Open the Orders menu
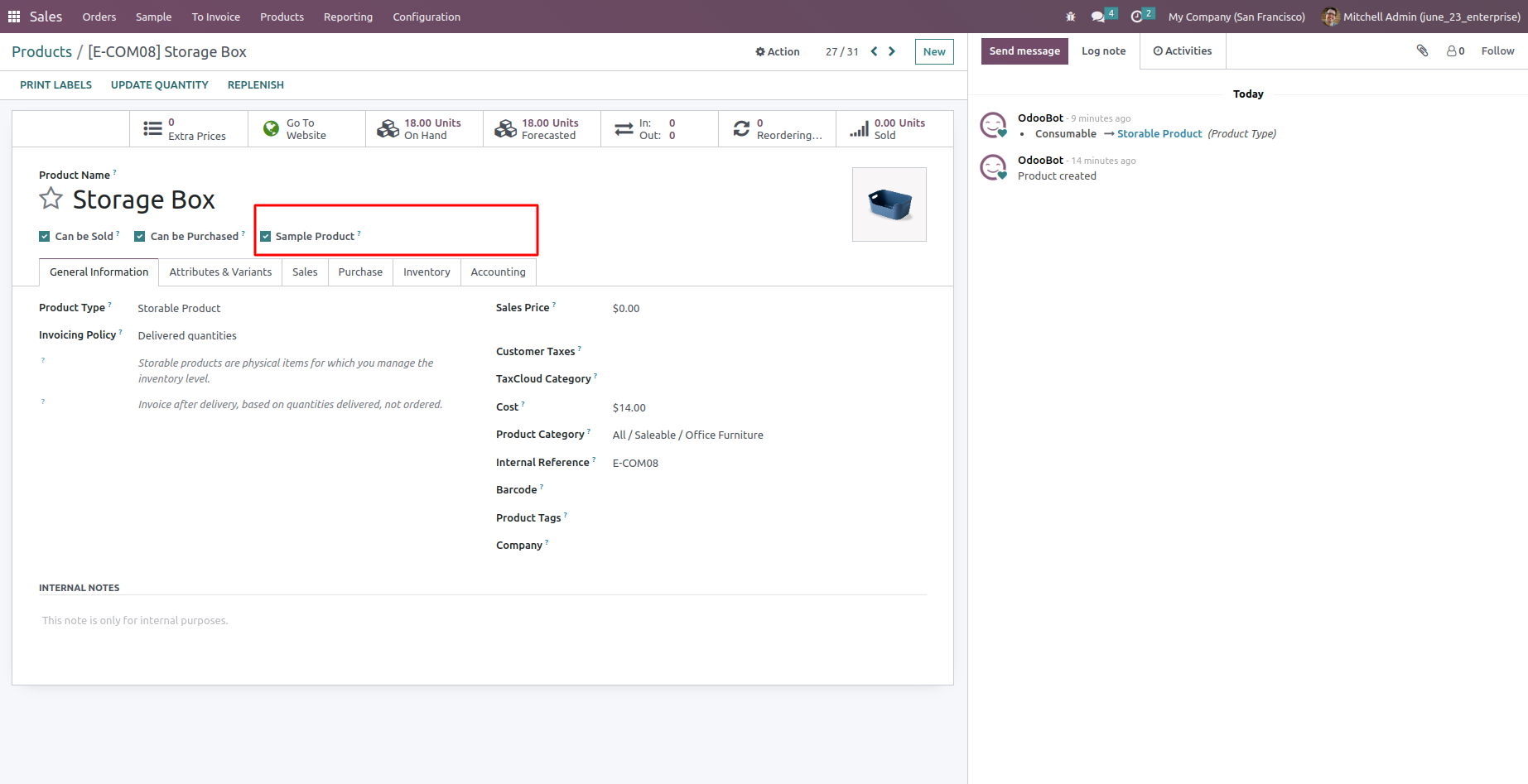The image size is (1528, 784). click(x=99, y=17)
